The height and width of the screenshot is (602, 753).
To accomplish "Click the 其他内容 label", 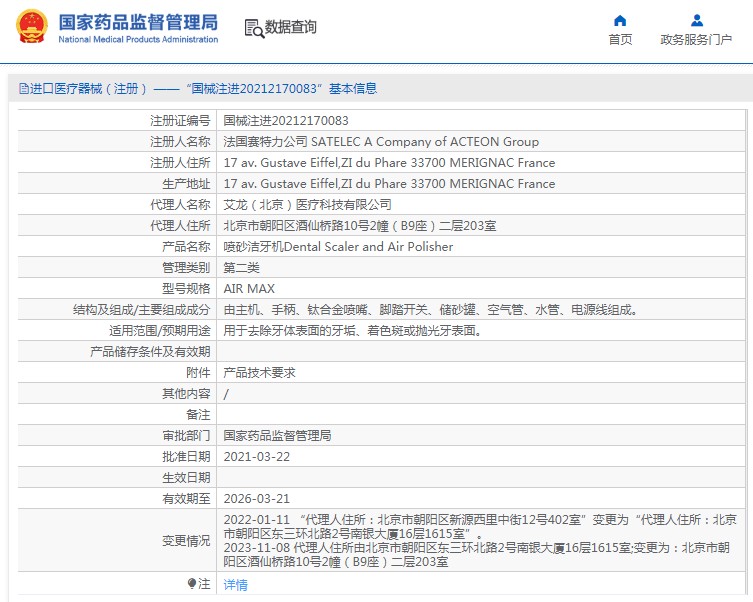I will 186,394.
